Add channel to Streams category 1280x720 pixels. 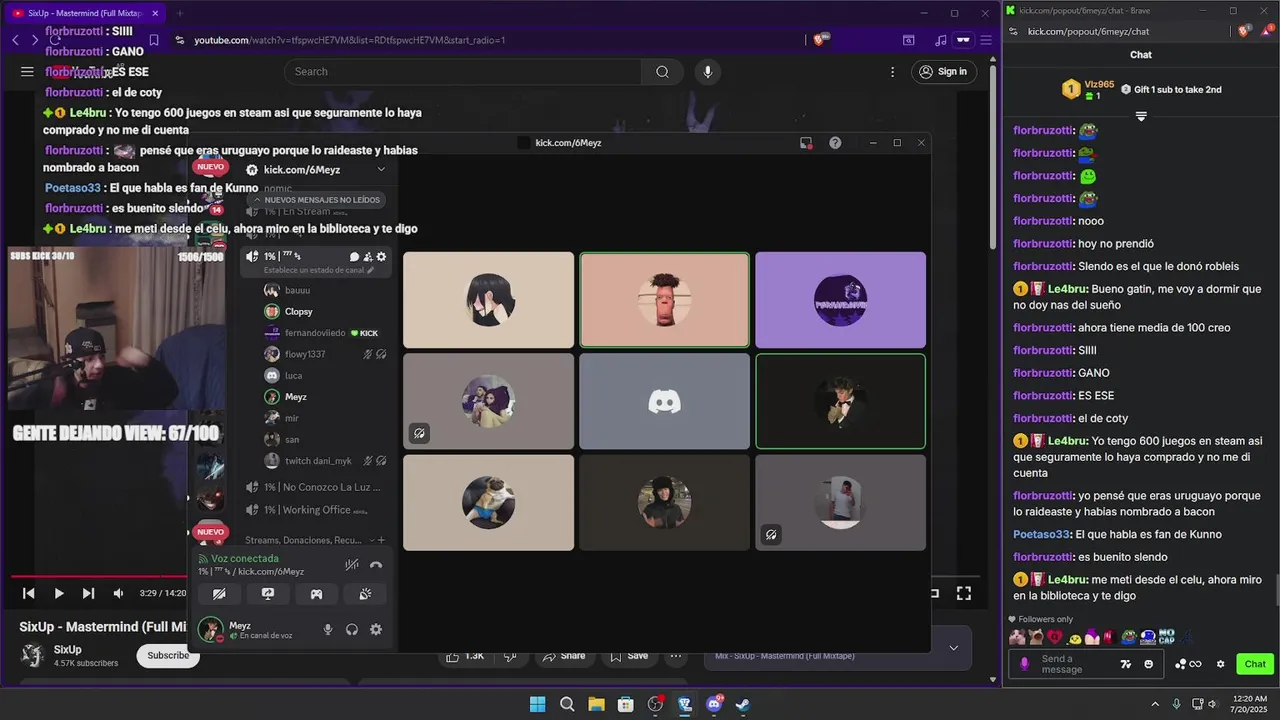point(380,540)
